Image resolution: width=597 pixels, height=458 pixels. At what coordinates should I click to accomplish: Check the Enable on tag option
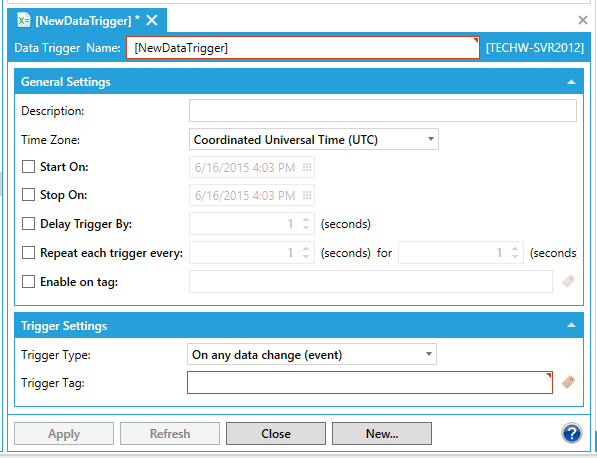[x=28, y=282]
